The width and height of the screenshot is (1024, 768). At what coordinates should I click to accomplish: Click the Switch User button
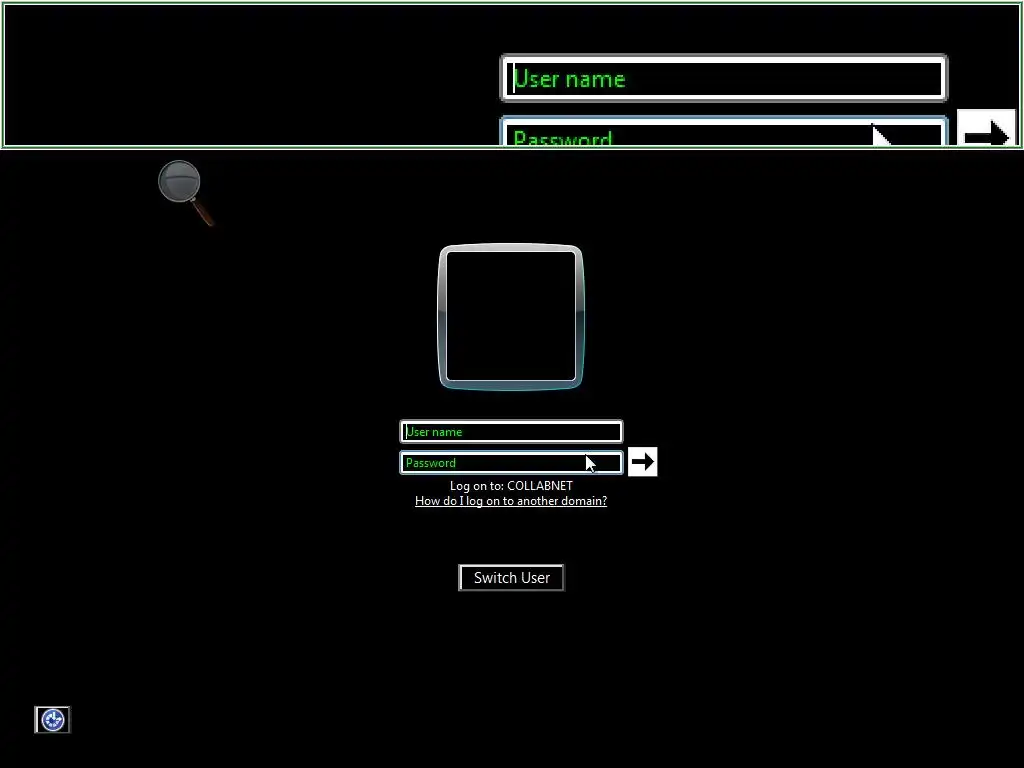tap(511, 578)
